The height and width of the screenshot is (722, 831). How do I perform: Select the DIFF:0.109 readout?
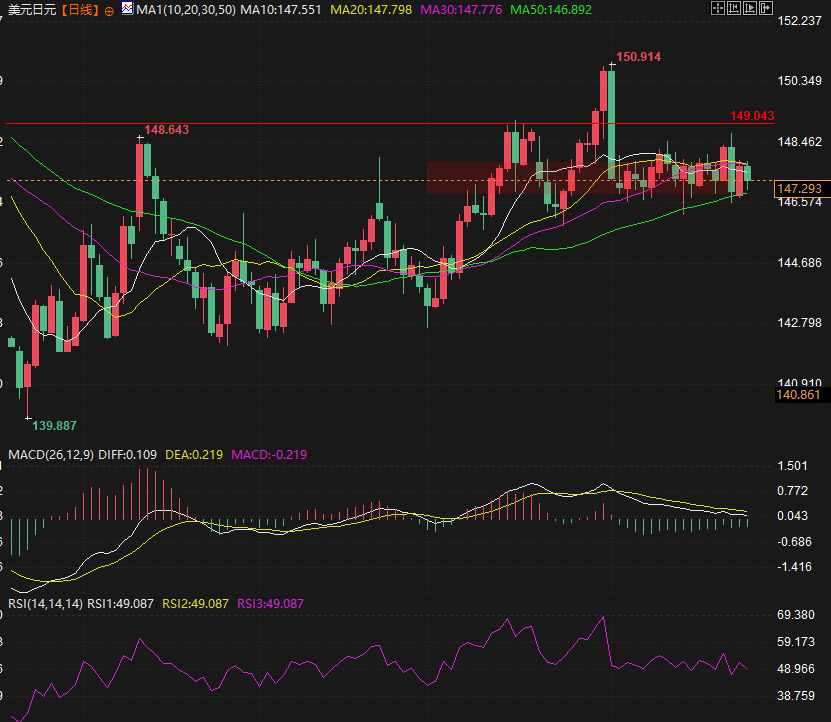coord(128,455)
